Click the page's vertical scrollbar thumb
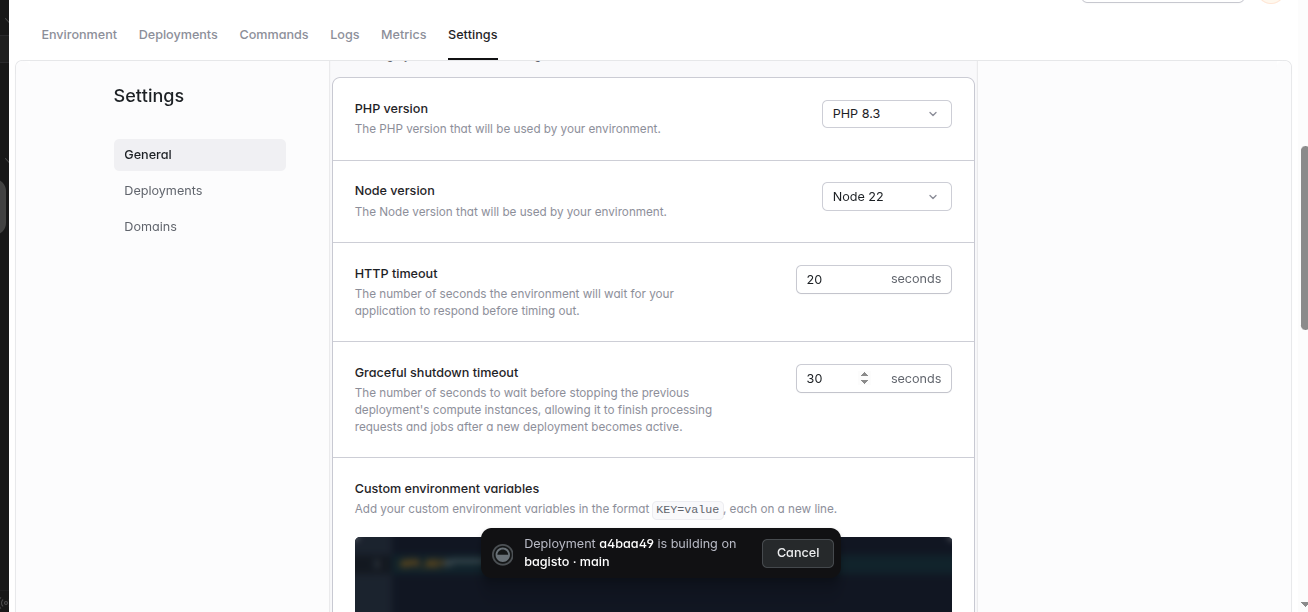This screenshot has height=612, width=1308. click(1304, 238)
